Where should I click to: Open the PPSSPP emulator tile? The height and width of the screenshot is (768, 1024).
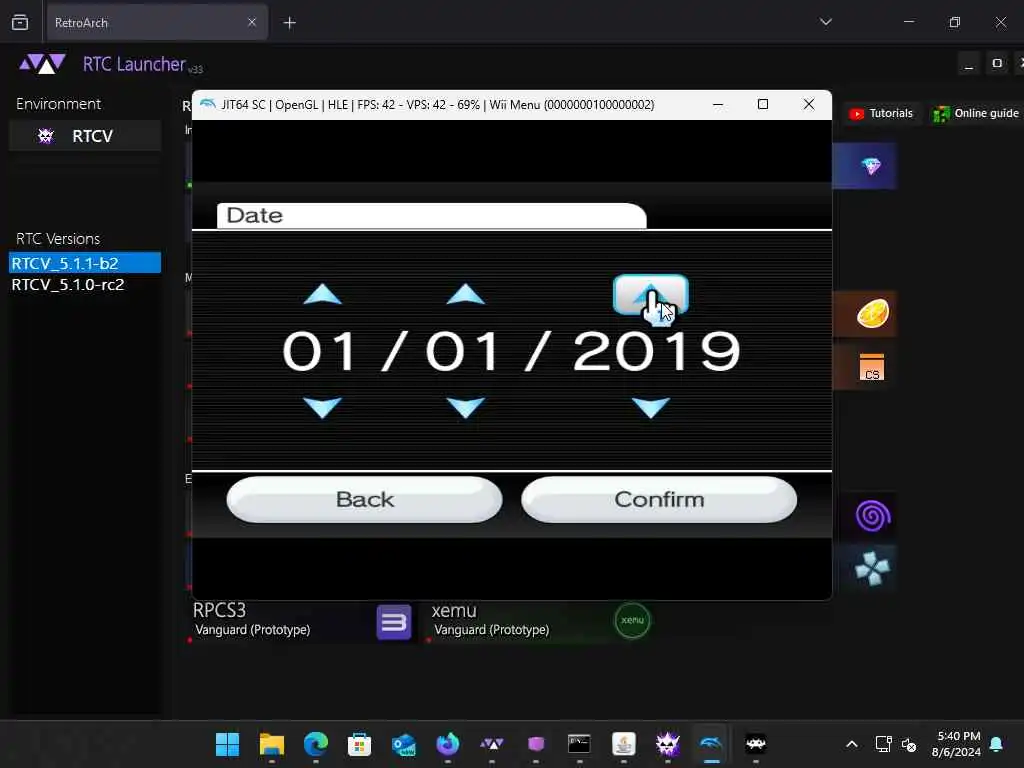click(872, 569)
